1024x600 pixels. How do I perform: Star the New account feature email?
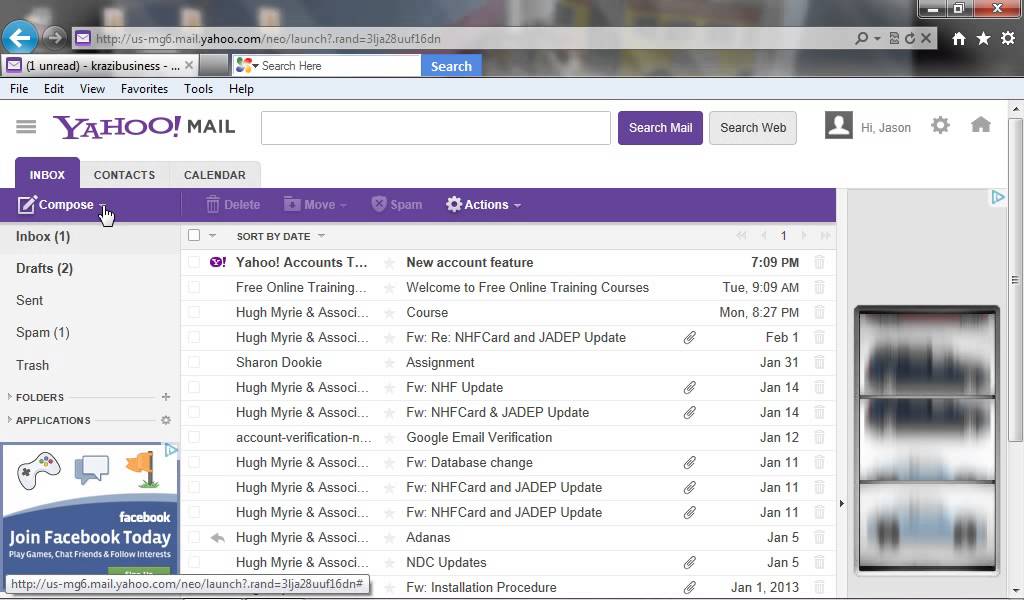tap(389, 263)
